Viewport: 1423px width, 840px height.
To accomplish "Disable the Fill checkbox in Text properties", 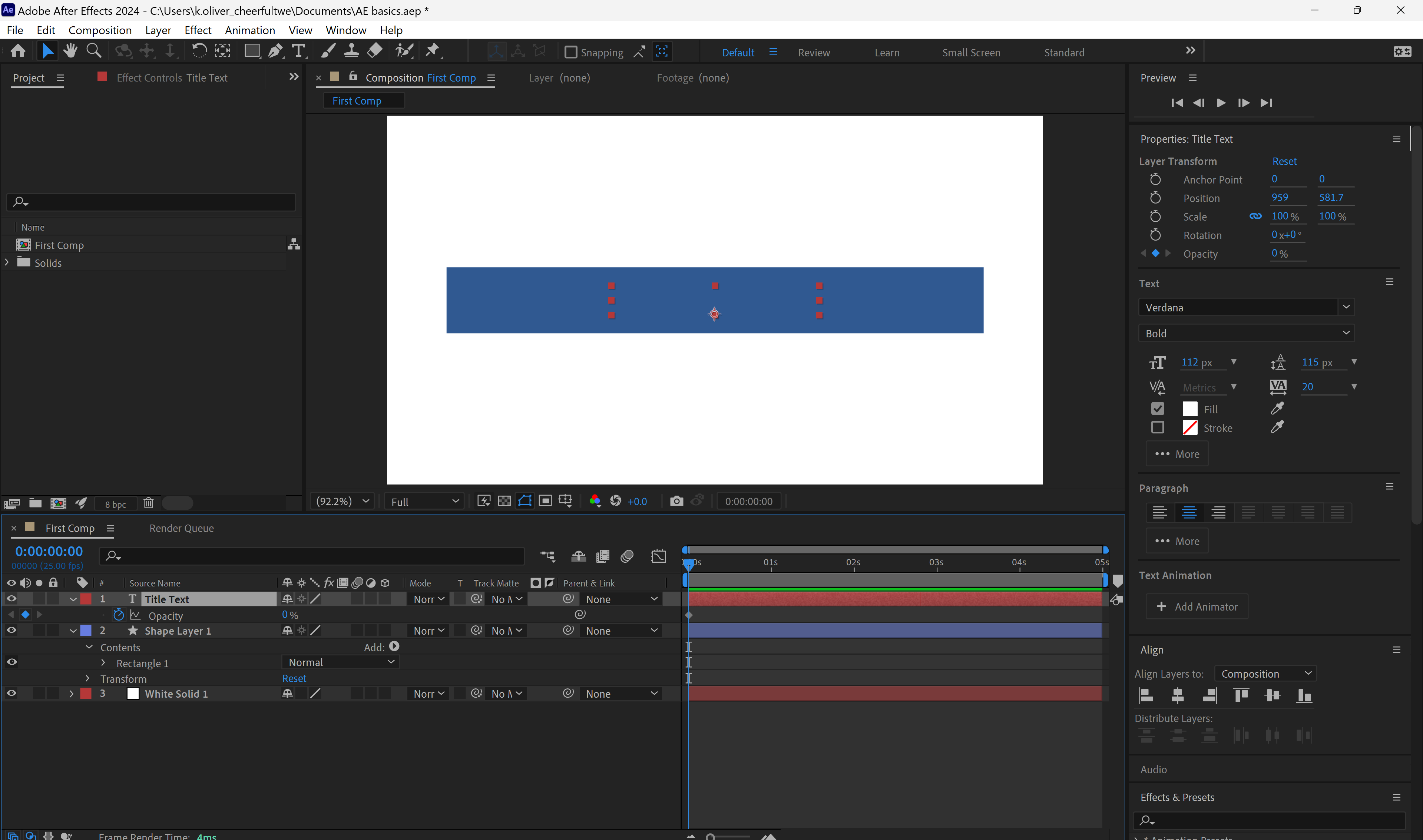I will [1158, 408].
